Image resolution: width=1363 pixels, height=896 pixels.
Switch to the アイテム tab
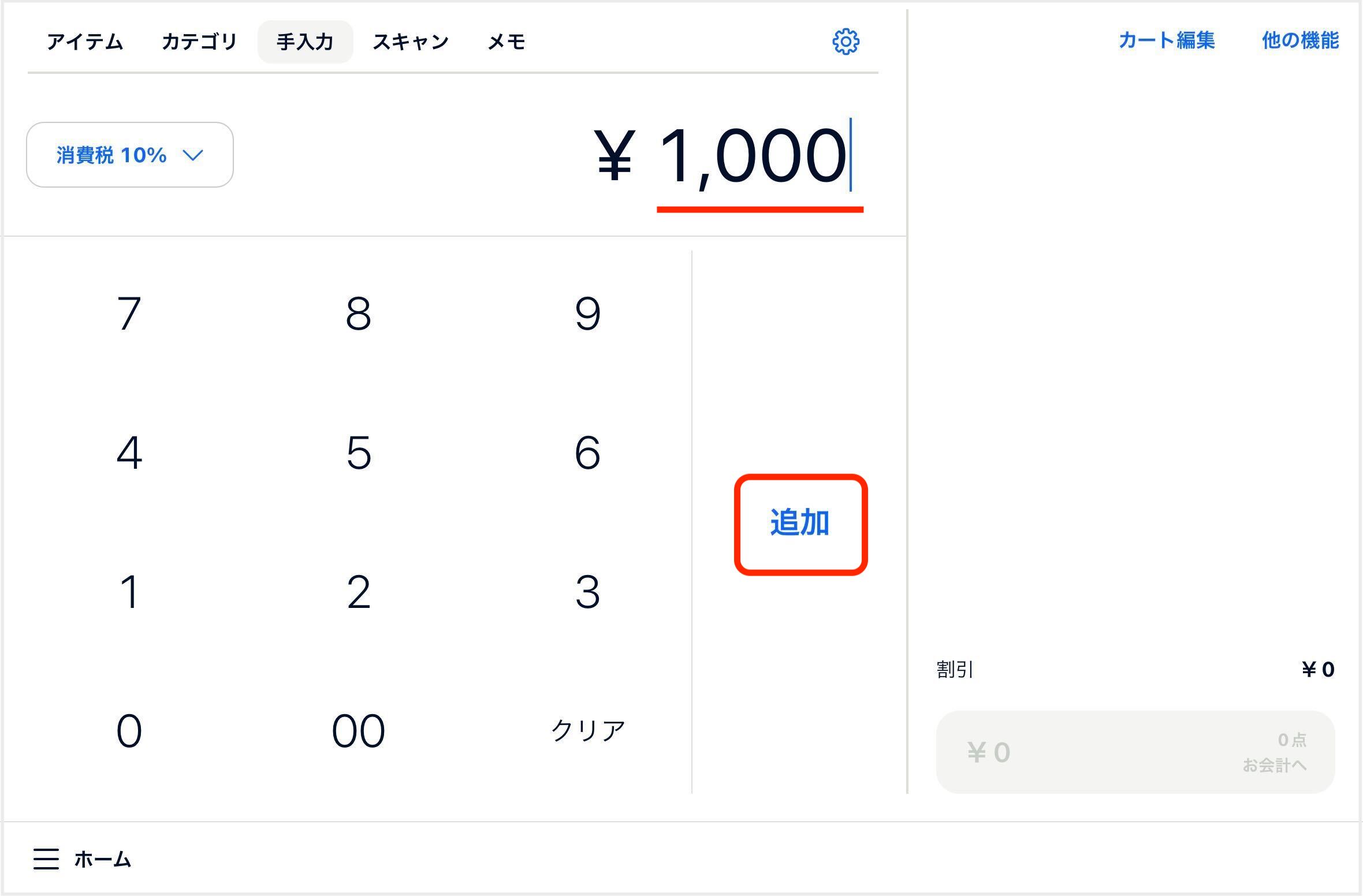coord(85,42)
